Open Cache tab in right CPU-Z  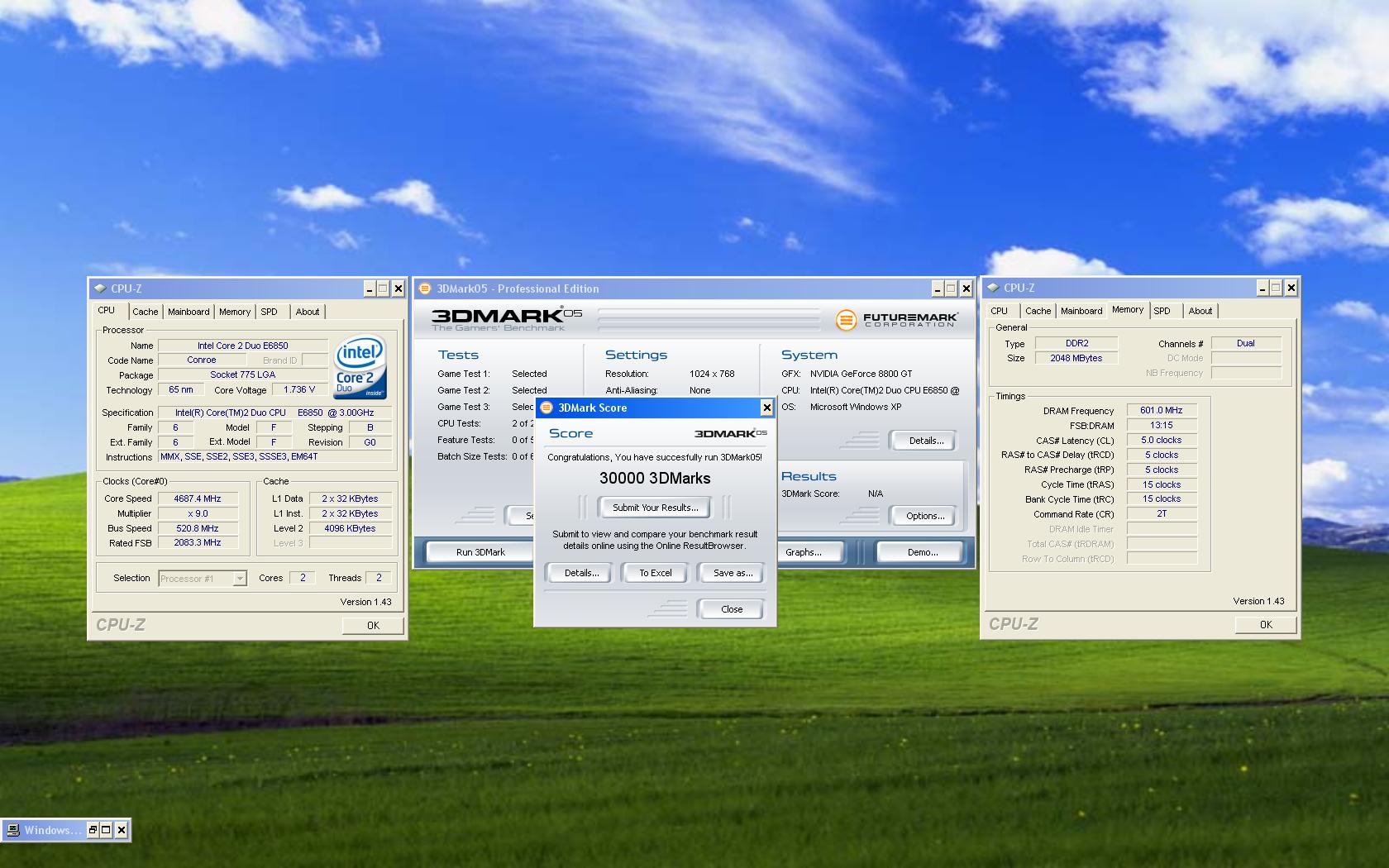point(1038,311)
